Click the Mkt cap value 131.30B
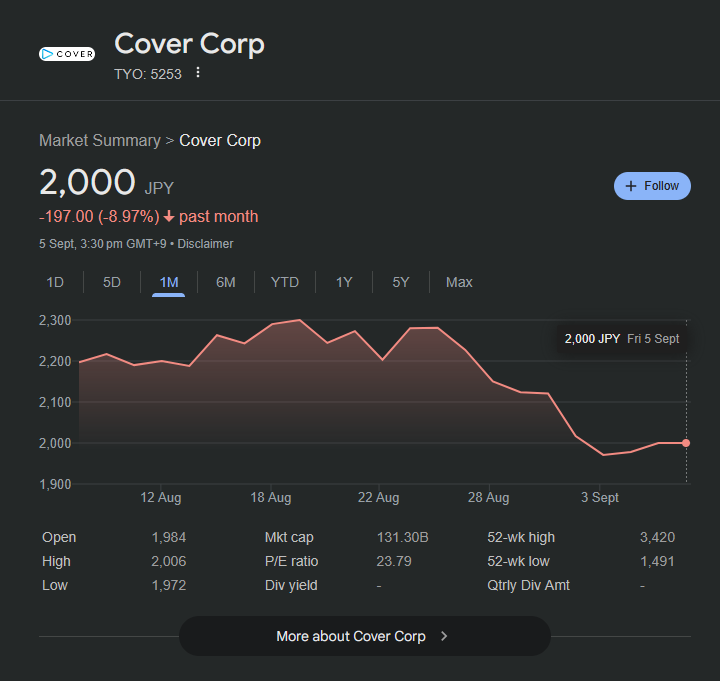 [x=403, y=537]
